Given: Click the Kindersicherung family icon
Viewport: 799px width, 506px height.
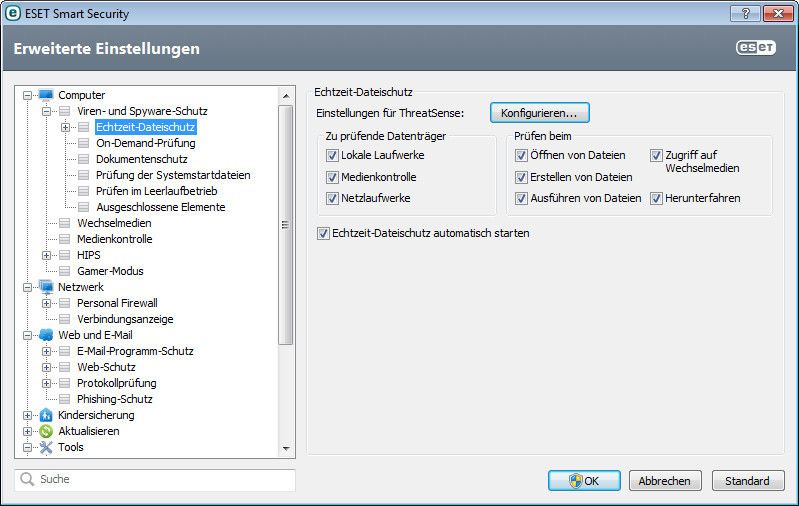Looking at the screenshot, I should tap(46, 415).
